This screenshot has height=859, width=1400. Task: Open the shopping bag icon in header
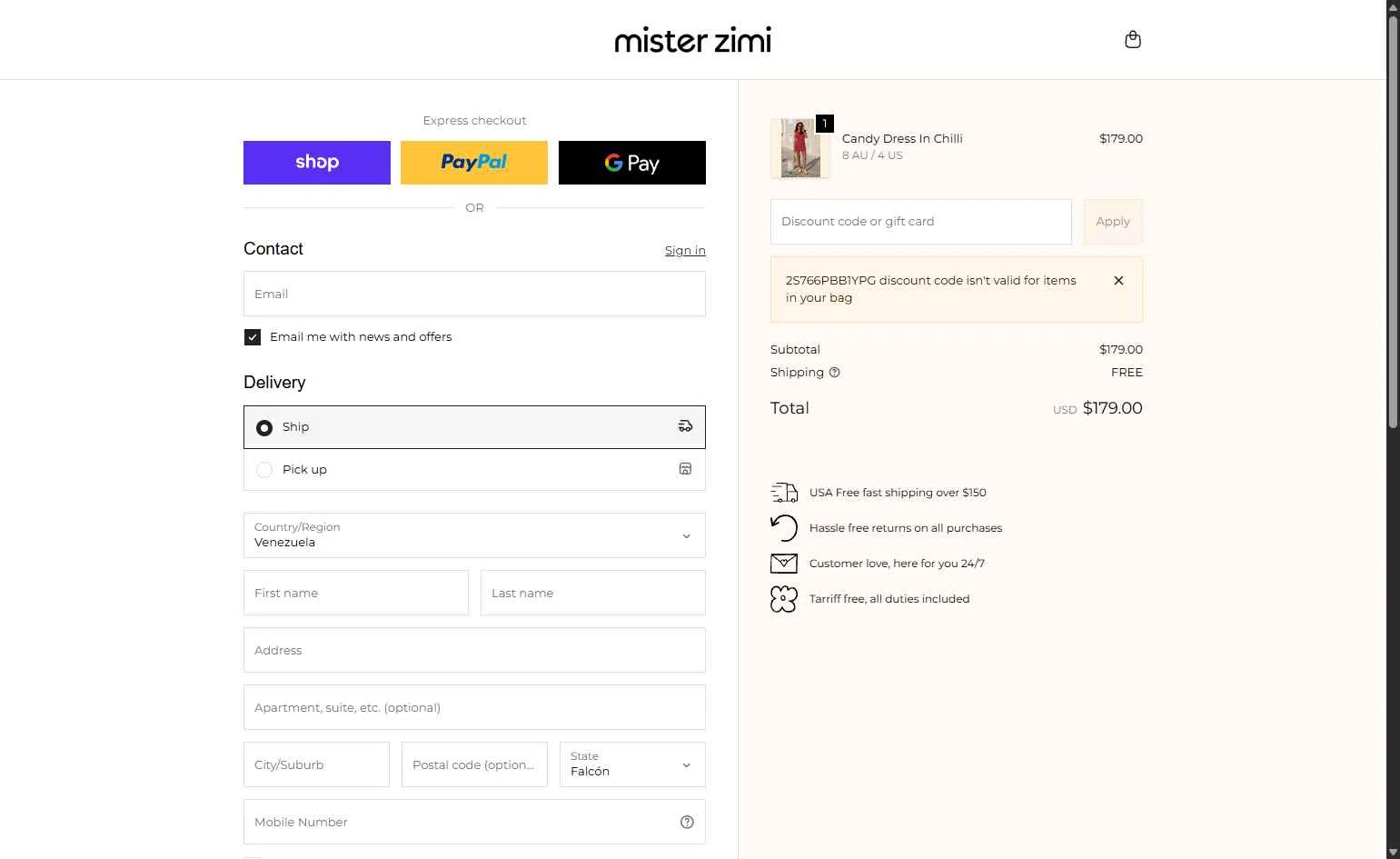[1132, 39]
